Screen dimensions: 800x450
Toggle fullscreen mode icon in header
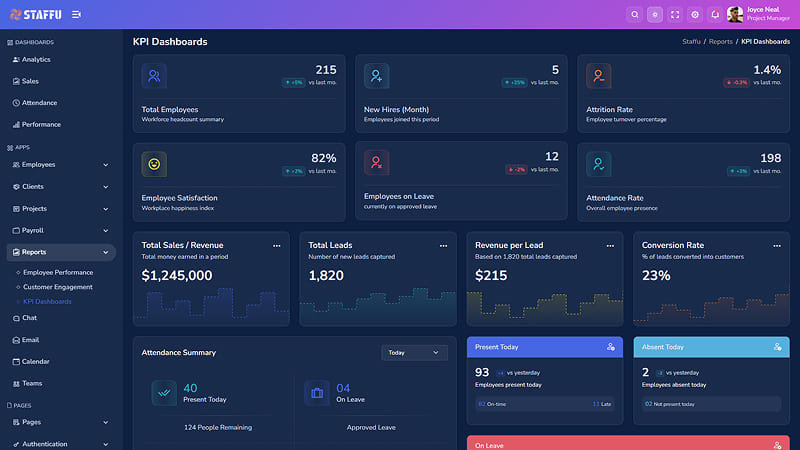pyautogui.click(x=675, y=15)
